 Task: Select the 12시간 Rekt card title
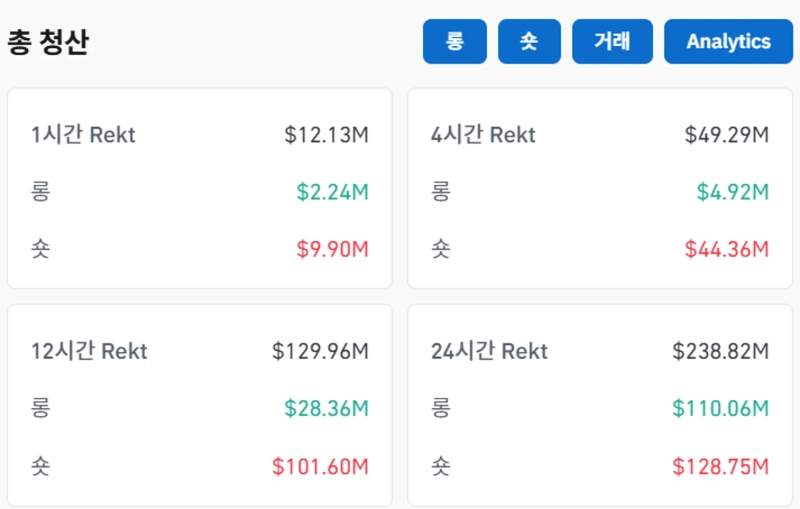point(89,351)
